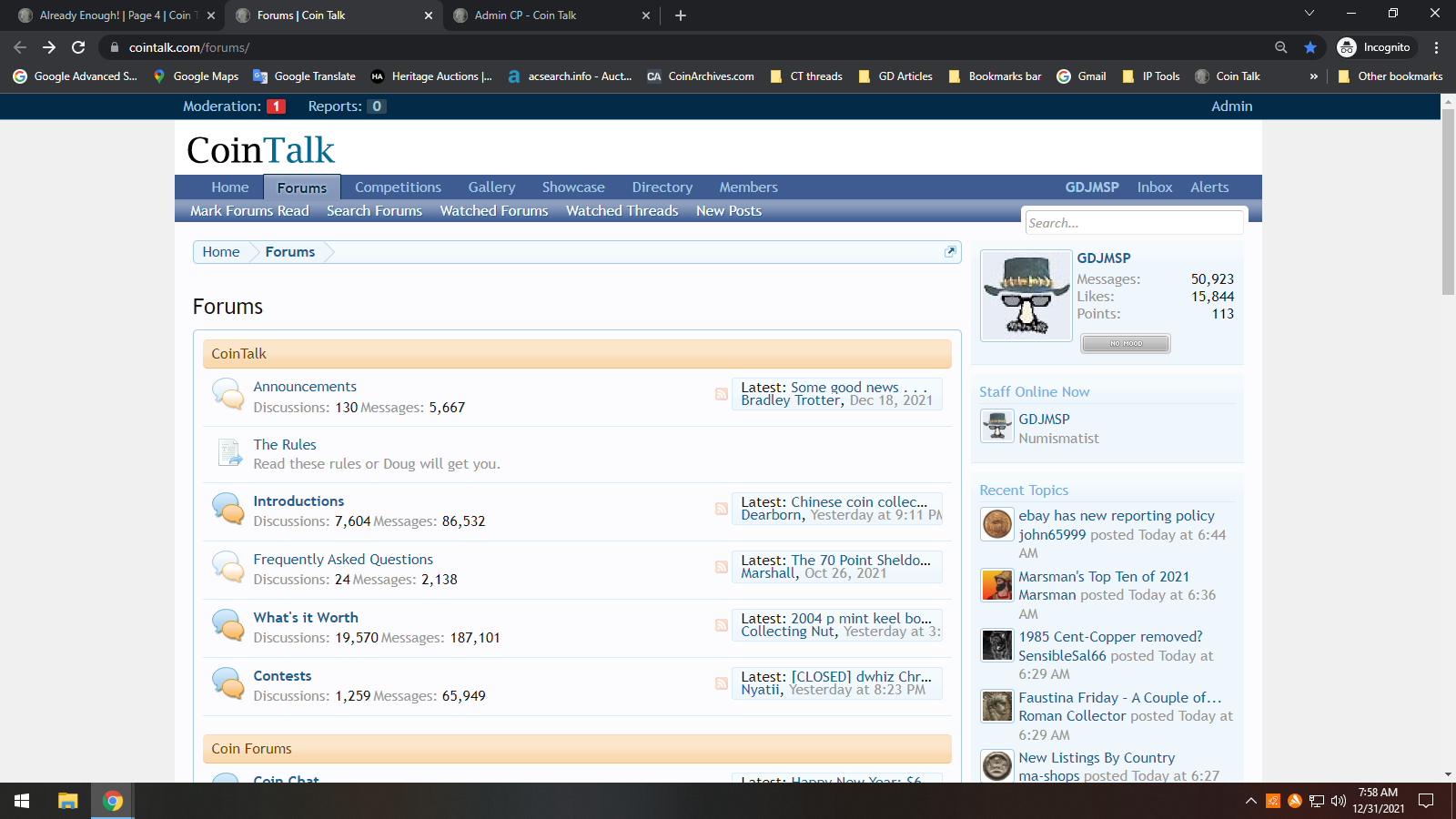Open The Rules link

285,445
